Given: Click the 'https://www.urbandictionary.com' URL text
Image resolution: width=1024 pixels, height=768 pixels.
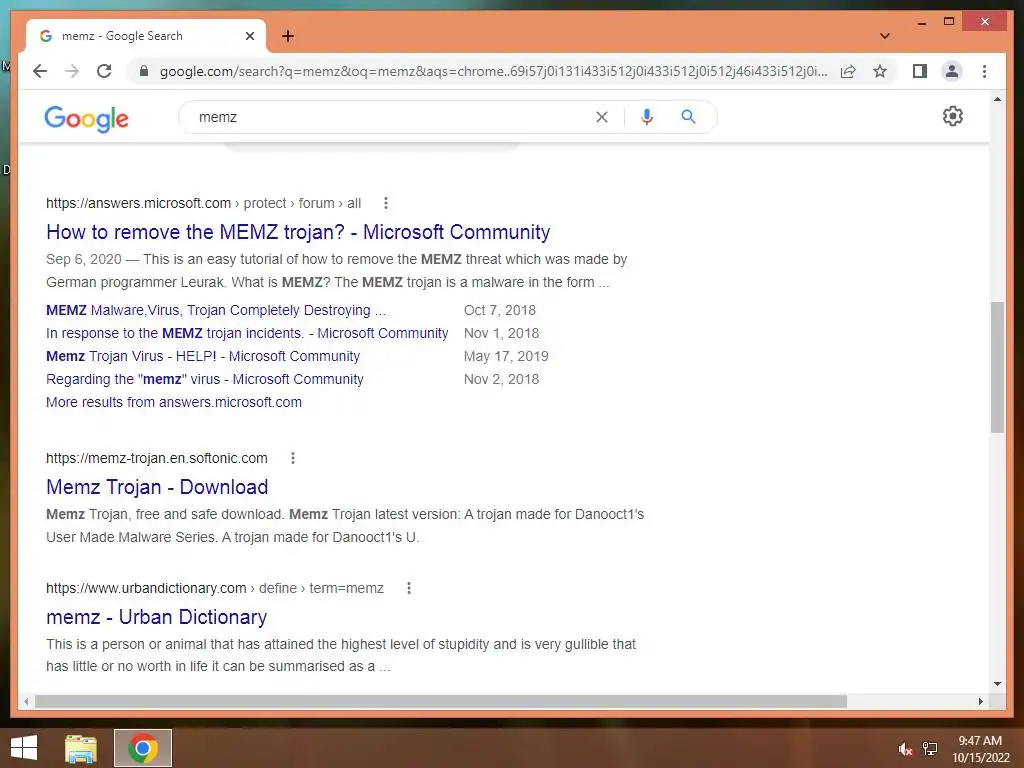Looking at the screenshot, I should [146, 588].
